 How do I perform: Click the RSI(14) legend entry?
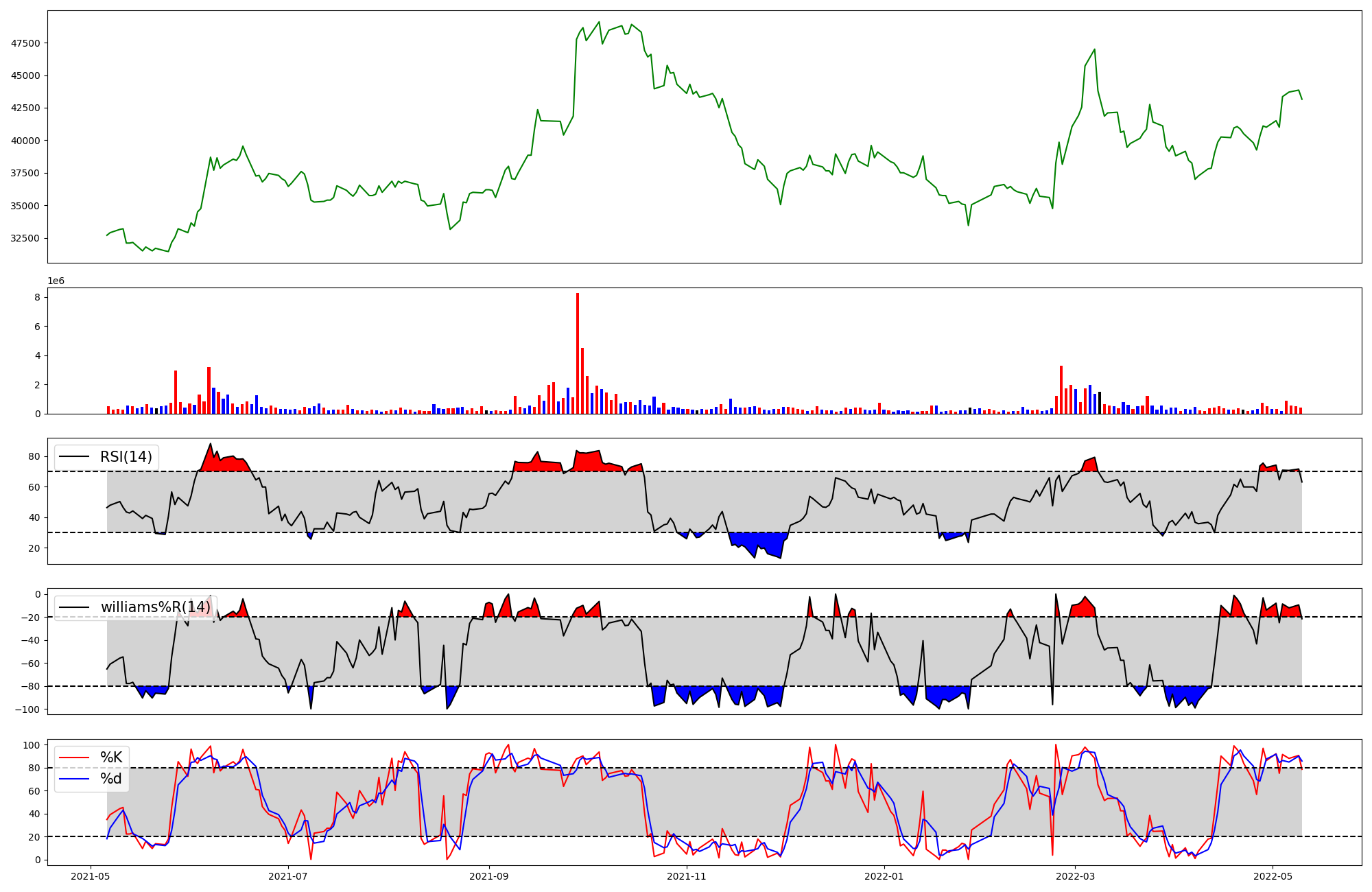coord(126,457)
